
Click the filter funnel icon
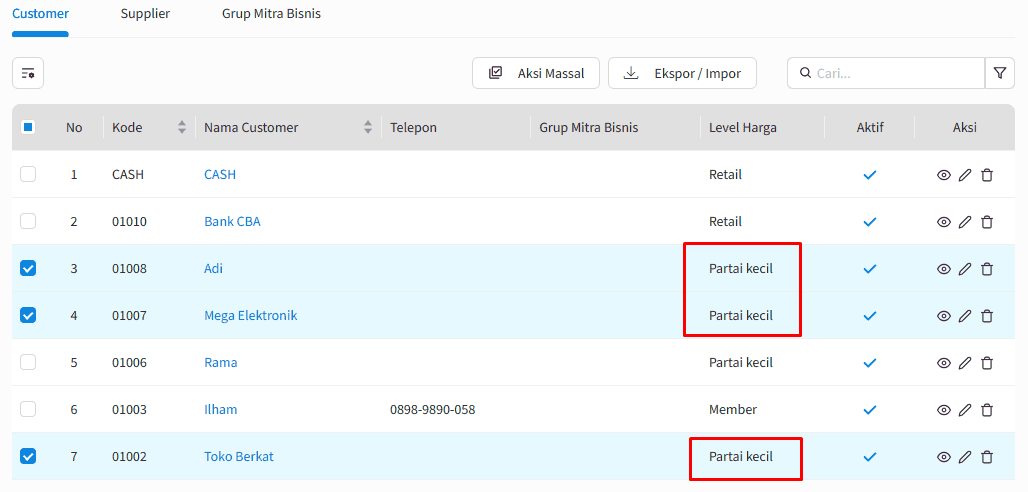(999, 73)
